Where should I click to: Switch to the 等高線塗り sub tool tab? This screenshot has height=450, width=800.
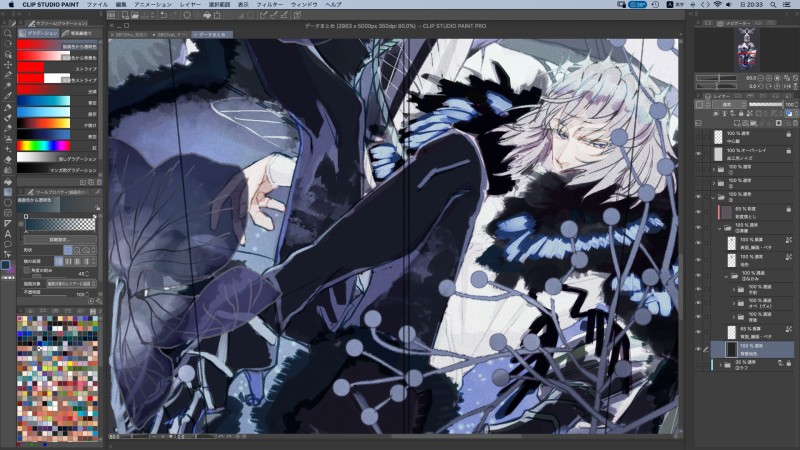[80, 33]
